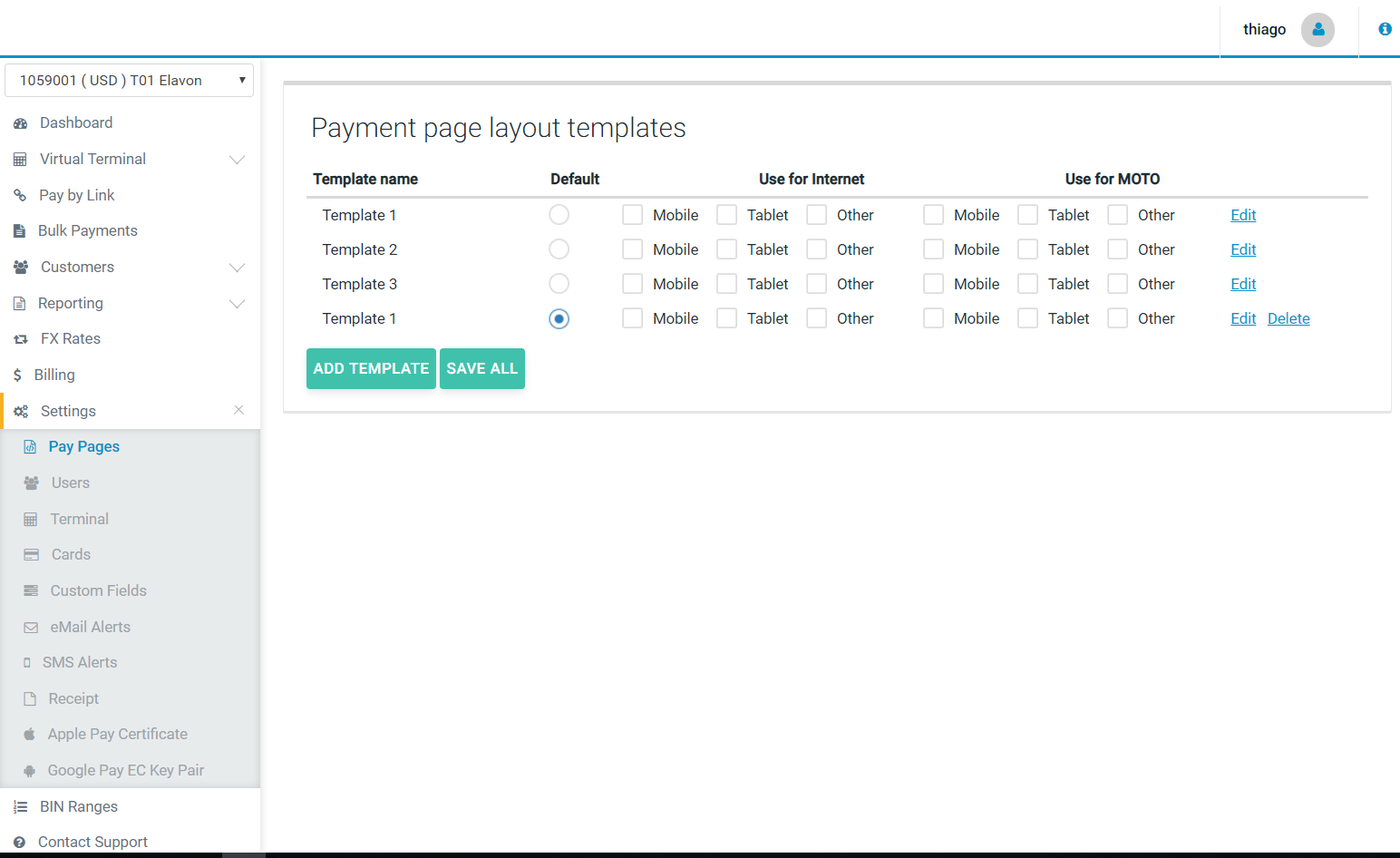Click the FX Rates exchange icon
Screen dimensions: 1400x858
(21, 339)
